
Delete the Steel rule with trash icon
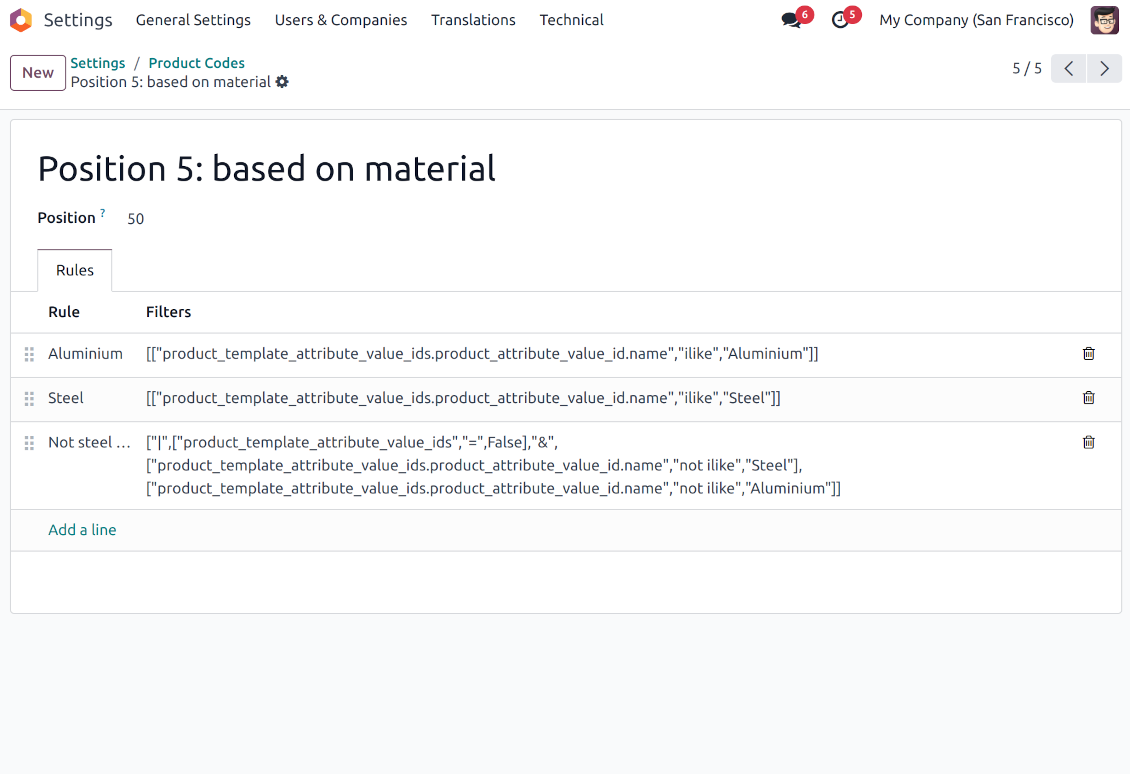pyautogui.click(x=1089, y=398)
